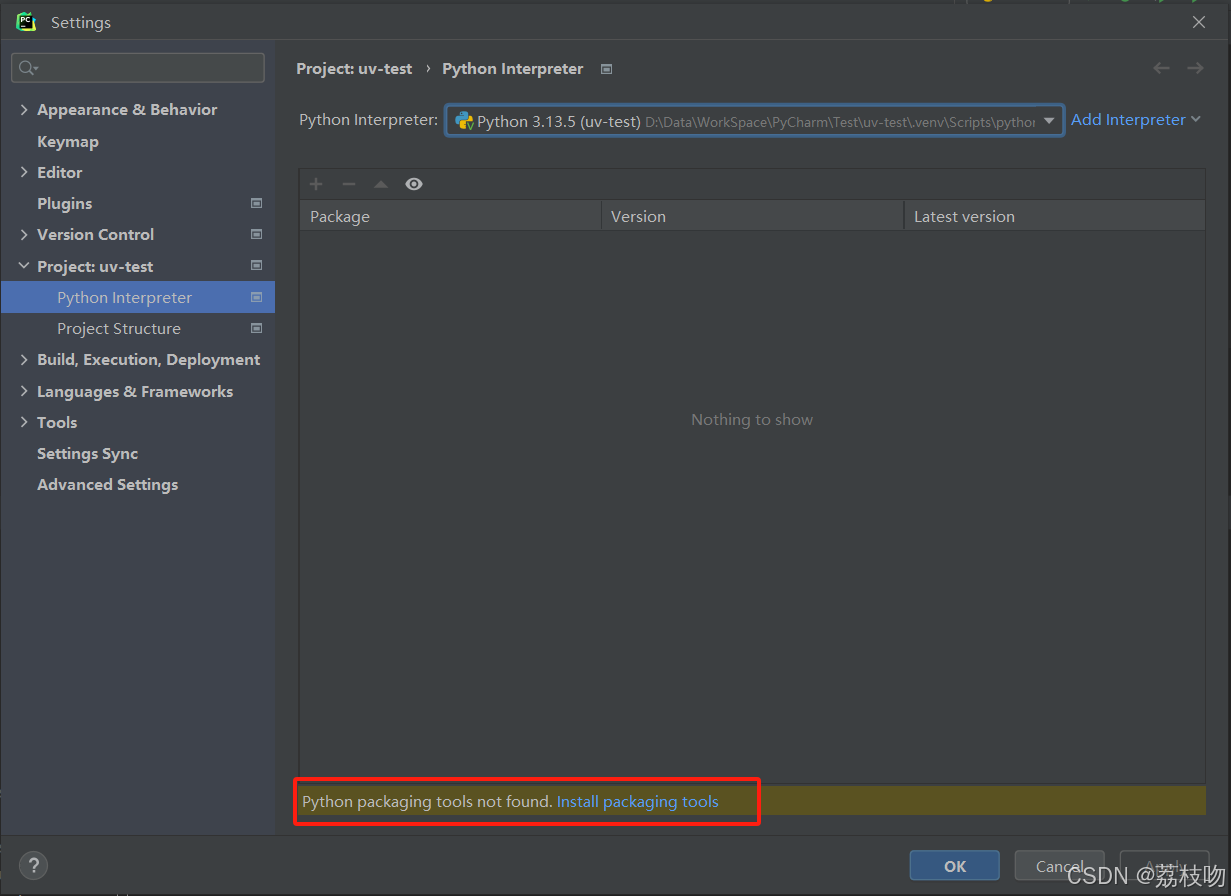Click the PyCharm logo in title bar
Image resolution: width=1231 pixels, height=896 pixels.
point(26,21)
